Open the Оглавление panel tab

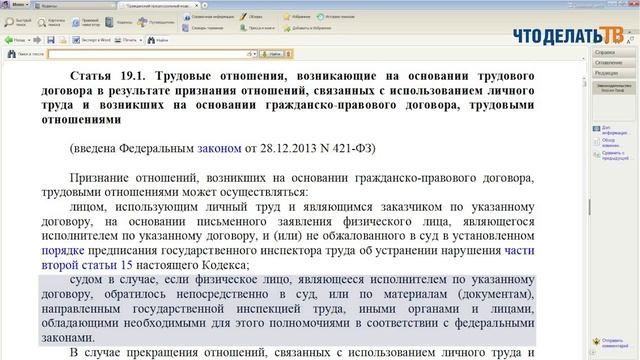point(614,63)
